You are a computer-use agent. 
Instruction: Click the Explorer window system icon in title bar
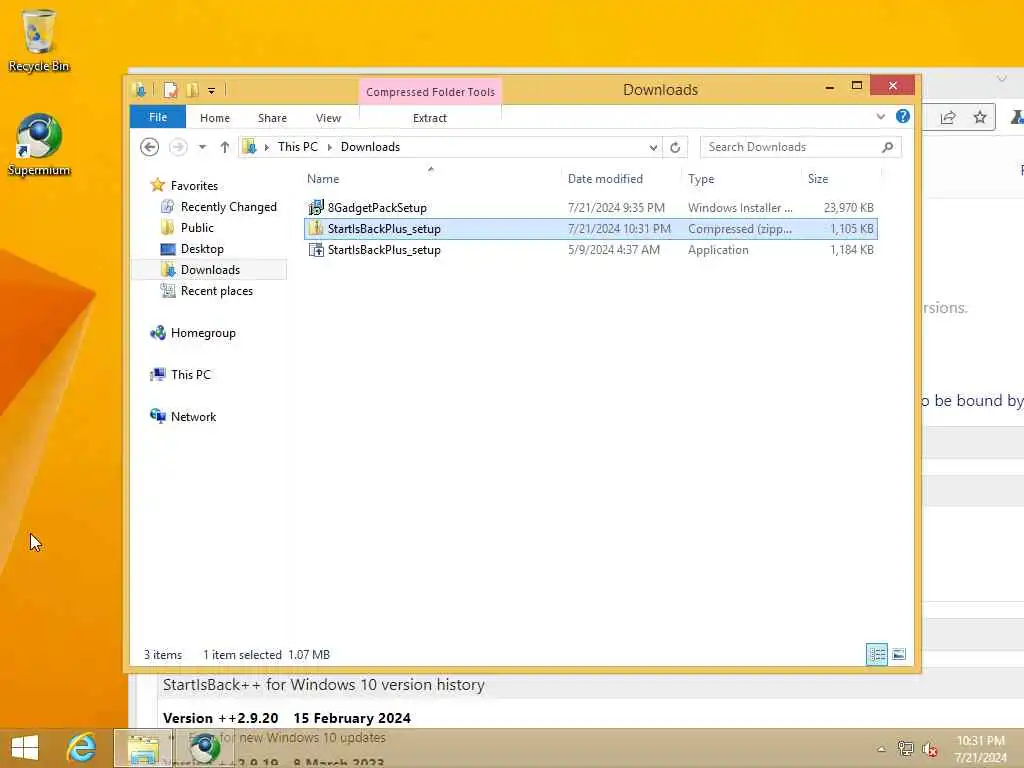click(139, 89)
